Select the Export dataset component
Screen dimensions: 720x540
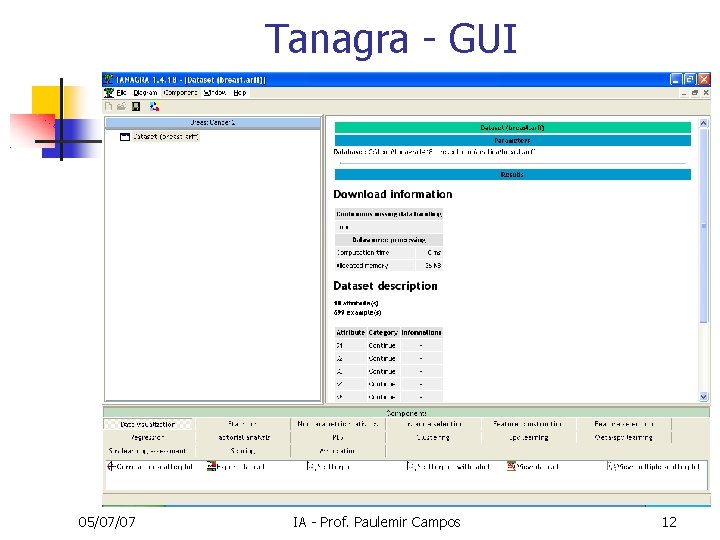(236, 467)
